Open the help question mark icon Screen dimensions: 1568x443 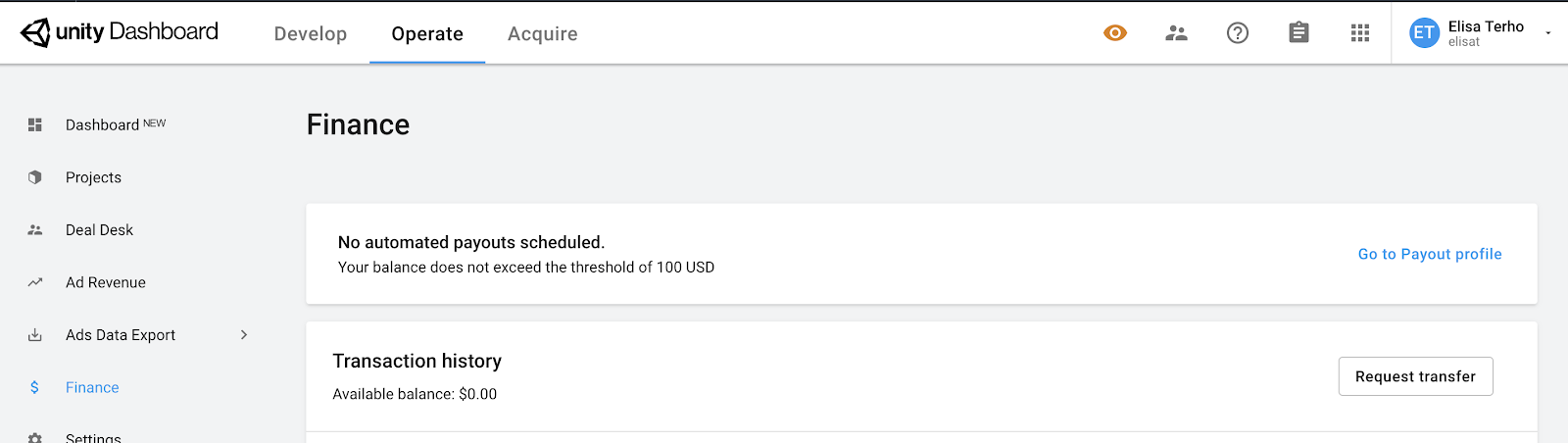[x=1238, y=33]
